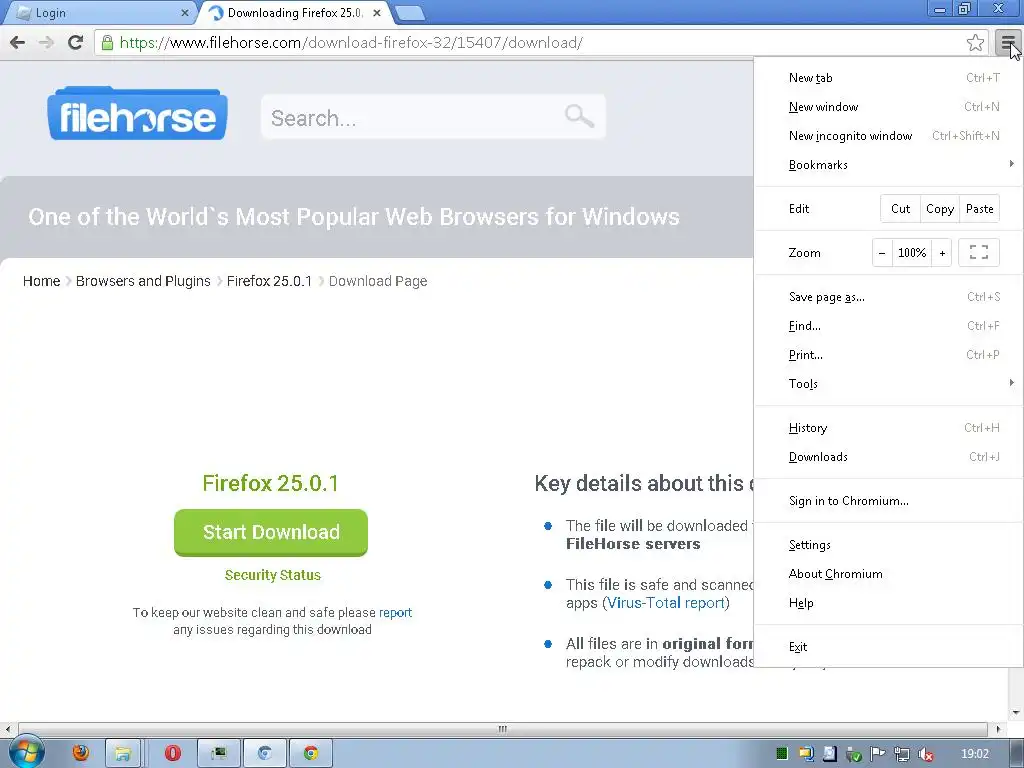The image size is (1024, 768).
Task: Open Google Chrome from the taskbar
Action: click(x=311, y=754)
